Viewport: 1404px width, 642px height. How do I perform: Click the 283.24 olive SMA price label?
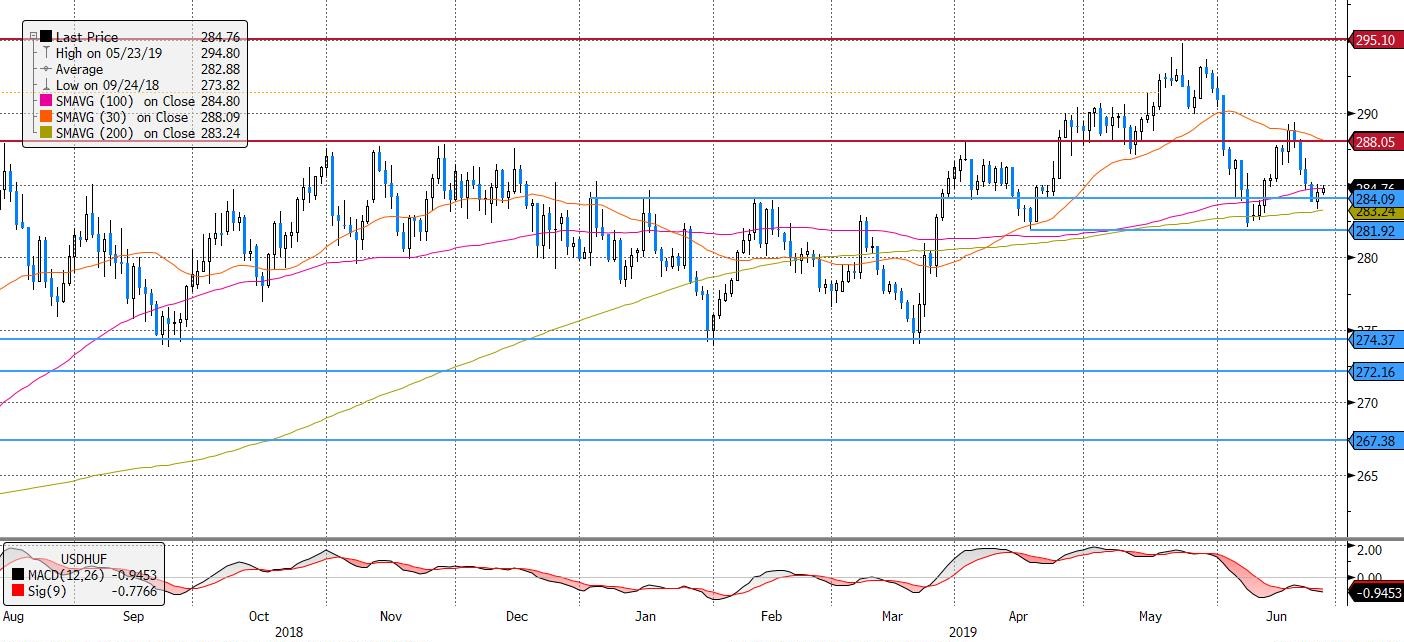(1377, 212)
